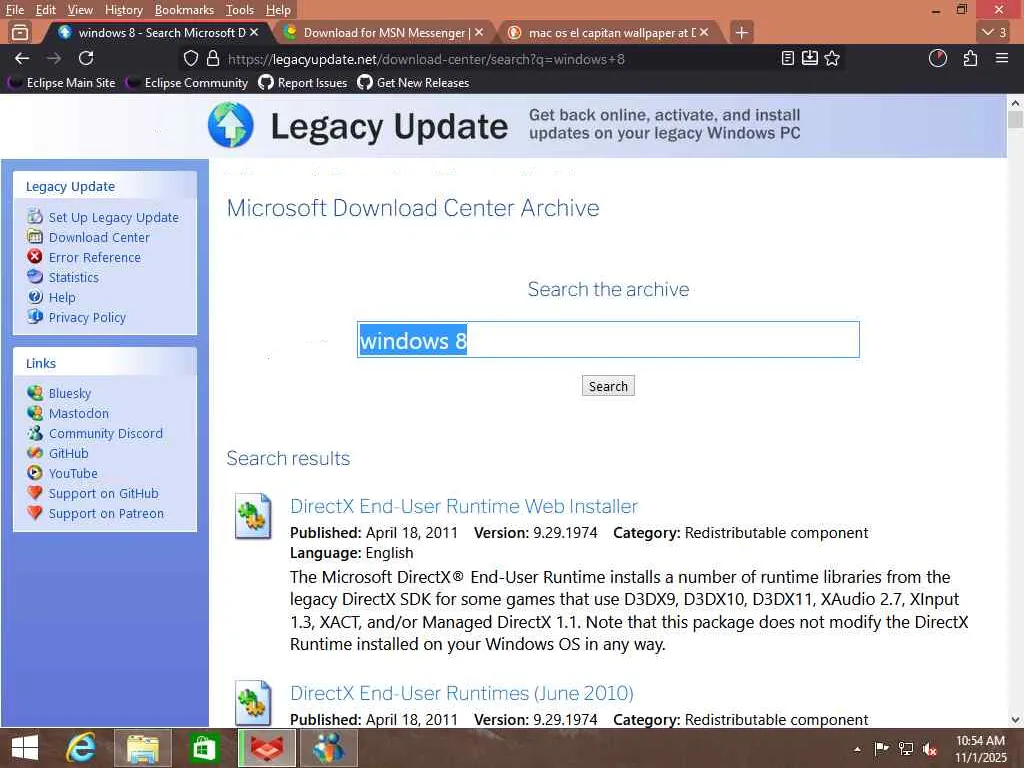Open Statistics sidebar link
This screenshot has width=1024, height=768.
tap(74, 278)
